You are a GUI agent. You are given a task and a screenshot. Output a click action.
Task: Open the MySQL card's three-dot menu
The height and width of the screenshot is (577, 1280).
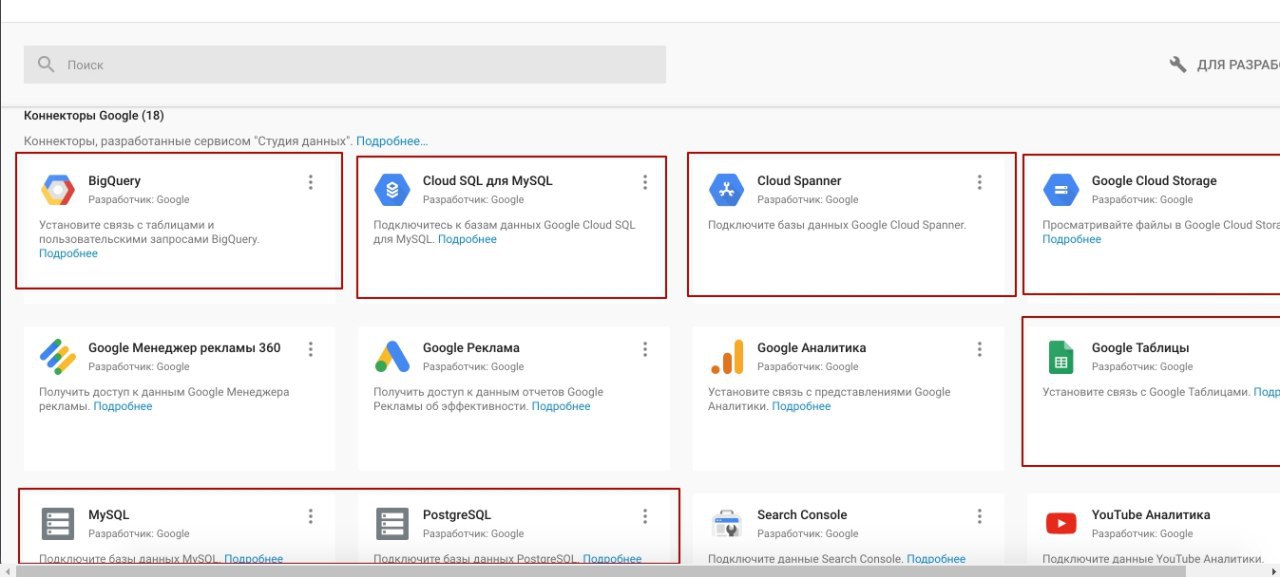[311, 516]
